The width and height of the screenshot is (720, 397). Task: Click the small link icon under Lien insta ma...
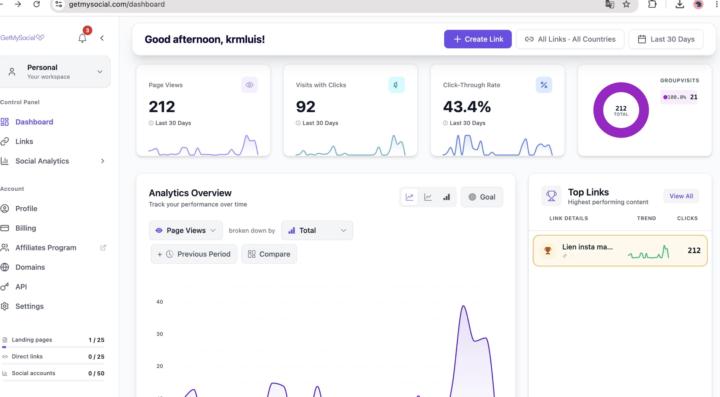[x=565, y=256]
